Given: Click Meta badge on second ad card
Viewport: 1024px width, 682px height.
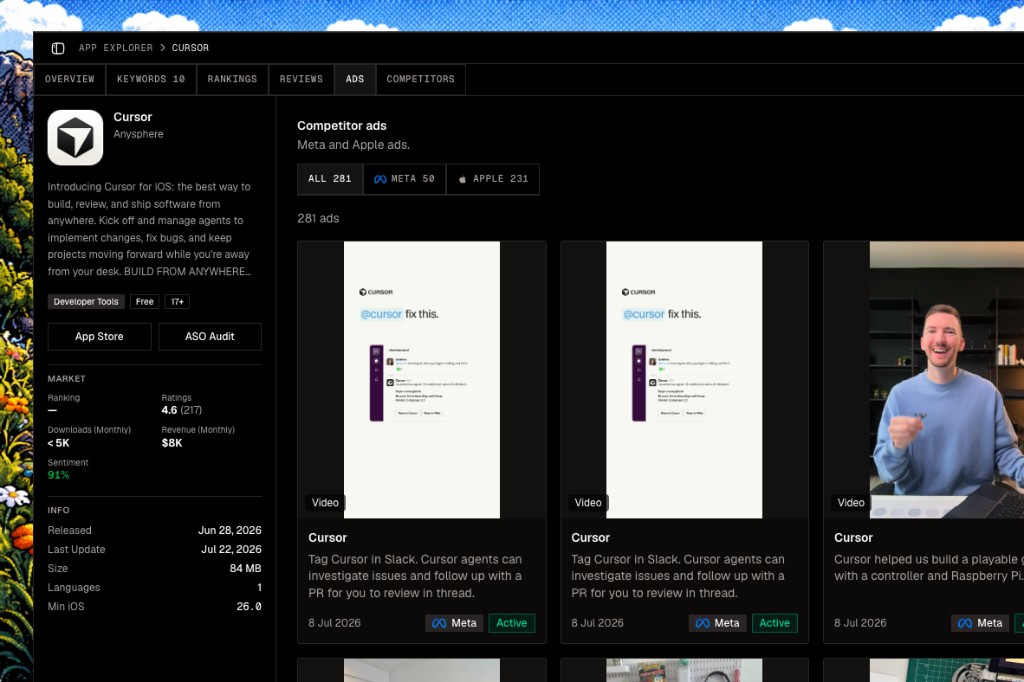Looking at the screenshot, I should coord(717,623).
